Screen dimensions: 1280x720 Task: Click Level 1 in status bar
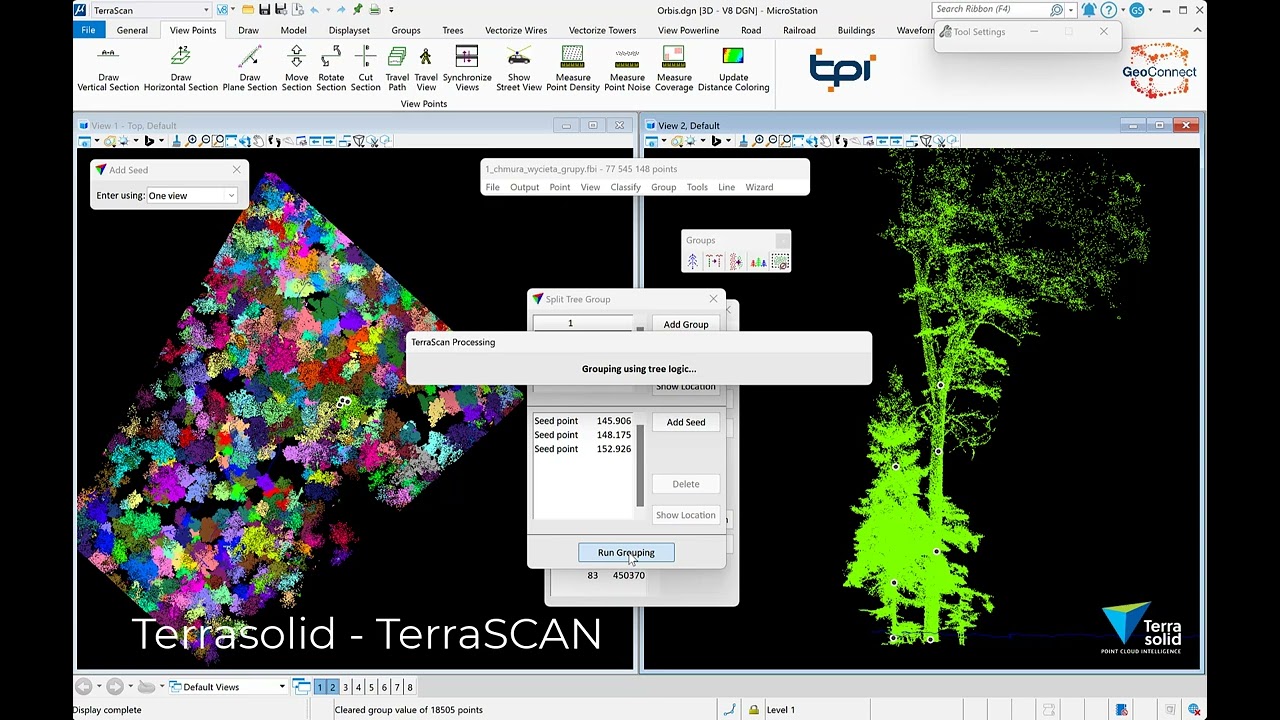781,710
